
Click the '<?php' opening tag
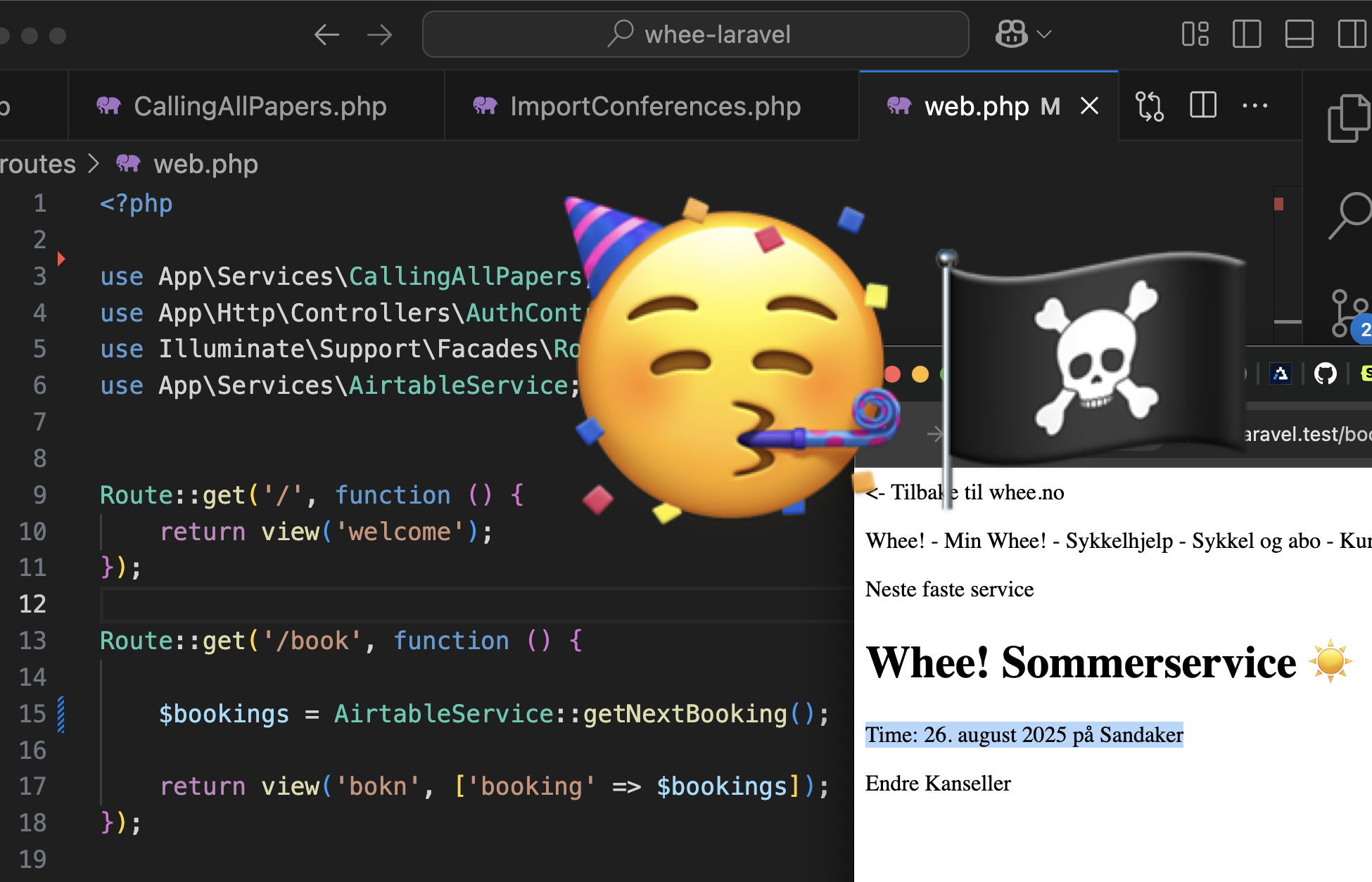[x=136, y=203]
